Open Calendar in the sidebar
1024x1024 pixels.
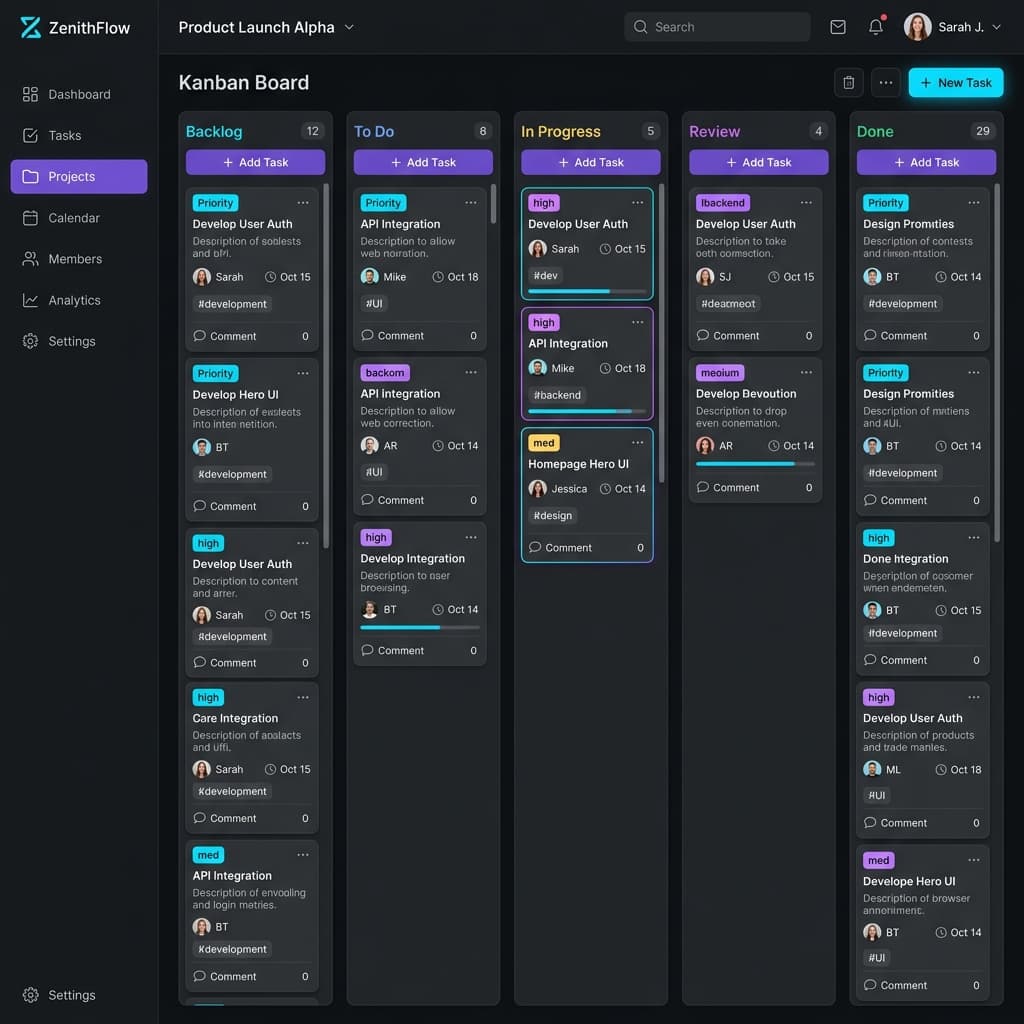79,217
